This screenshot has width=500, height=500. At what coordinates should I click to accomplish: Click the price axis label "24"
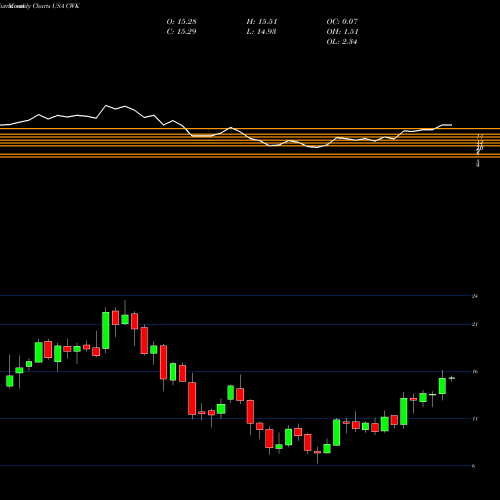click(475, 296)
